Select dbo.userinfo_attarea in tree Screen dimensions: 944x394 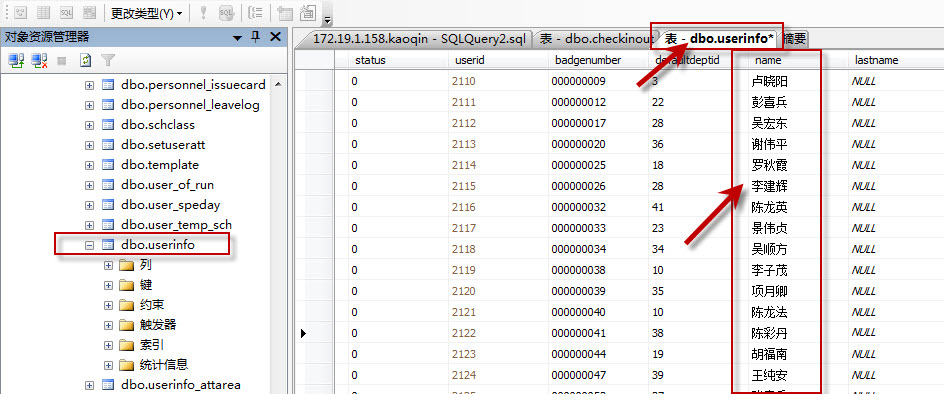coord(181,384)
